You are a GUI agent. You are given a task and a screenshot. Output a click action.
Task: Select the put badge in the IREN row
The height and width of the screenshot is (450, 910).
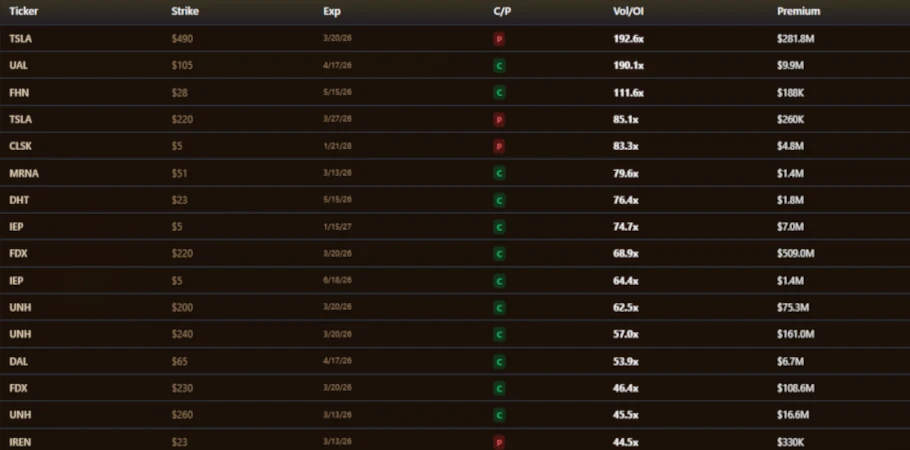[x=499, y=442]
